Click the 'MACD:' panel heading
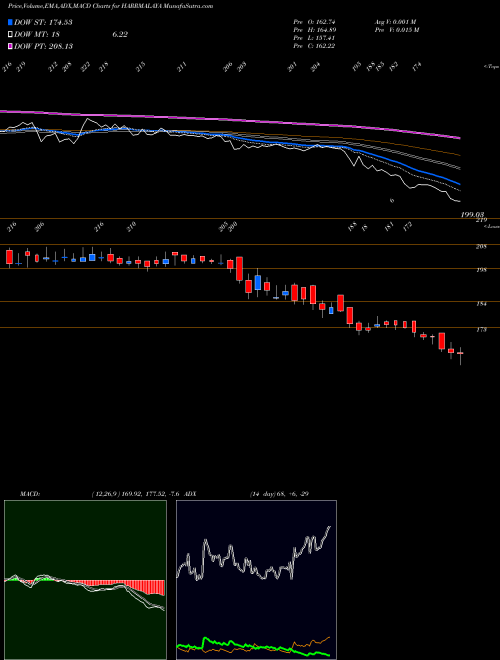The width and height of the screenshot is (500, 660). coord(30,494)
